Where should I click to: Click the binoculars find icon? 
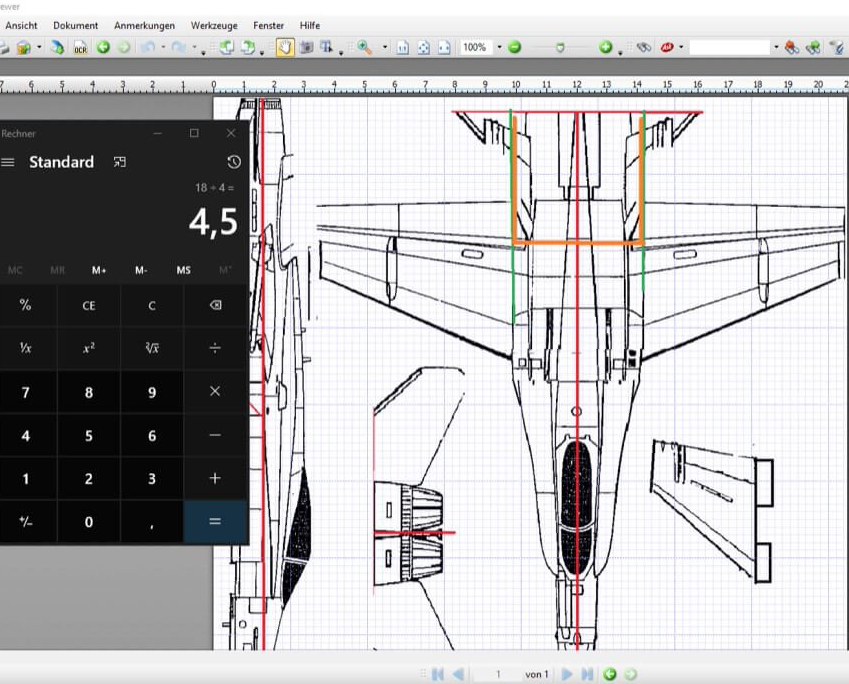point(645,47)
